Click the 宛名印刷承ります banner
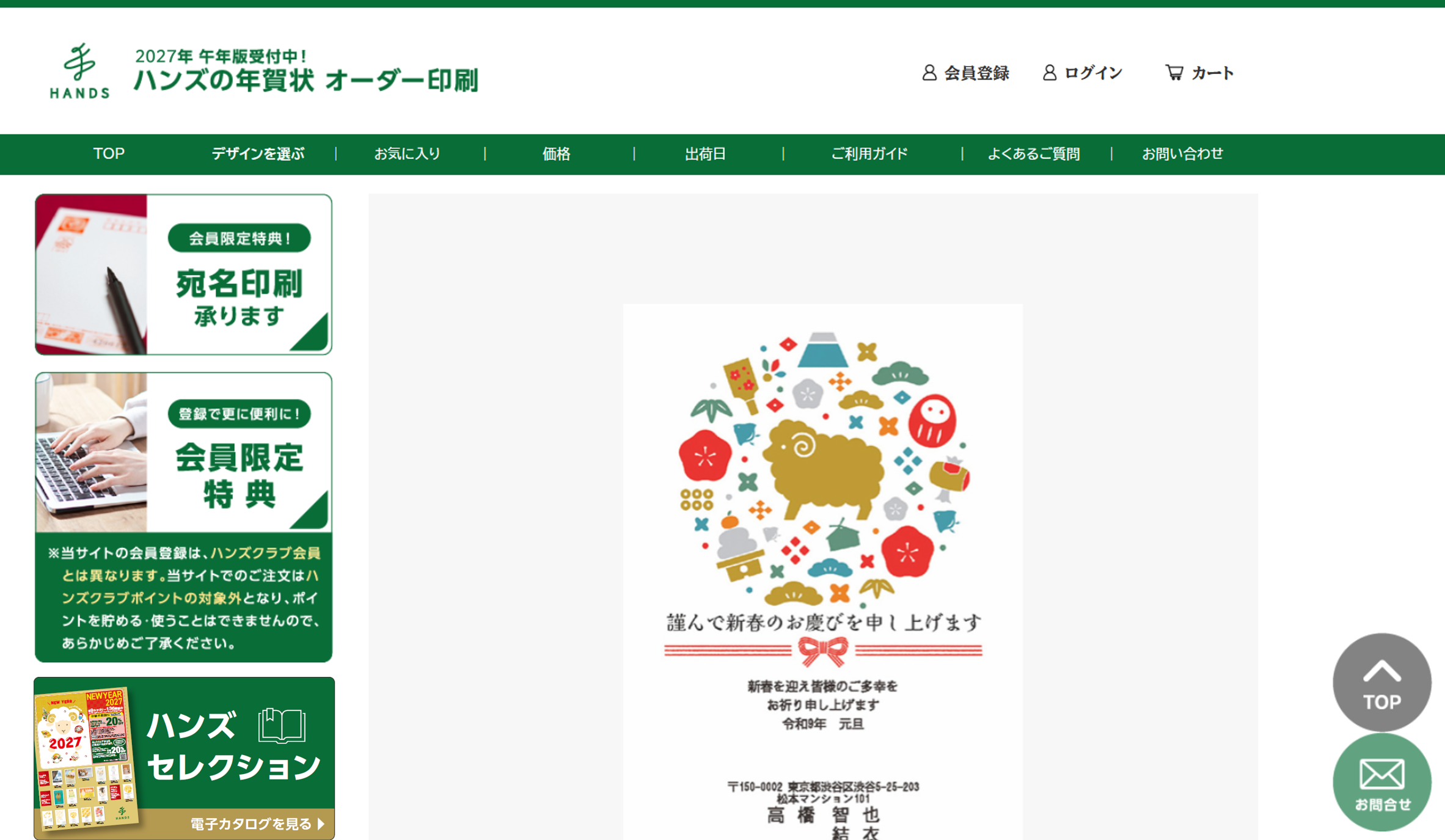The height and width of the screenshot is (840, 1445). point(183,274)
